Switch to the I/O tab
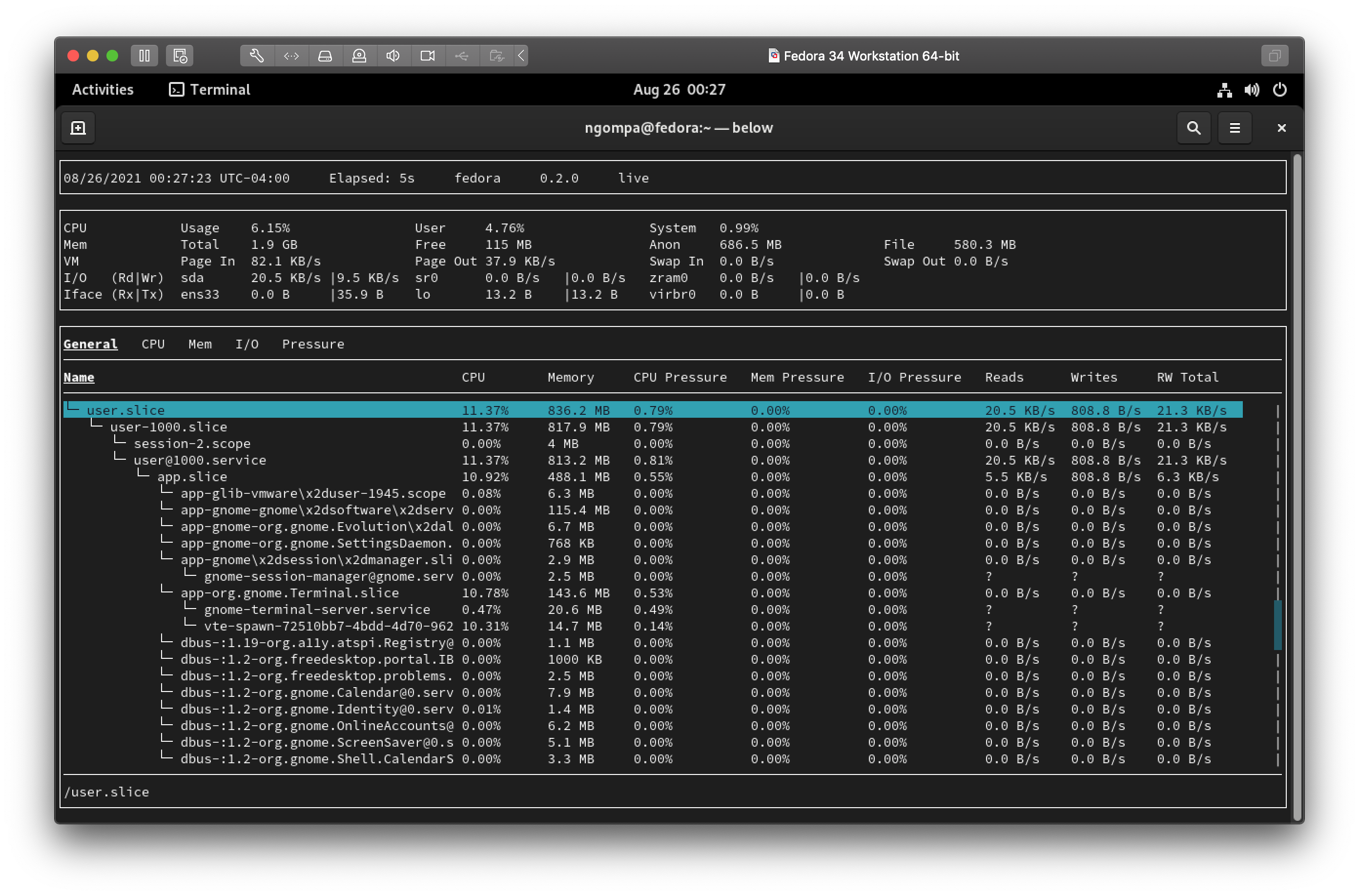This screenshot has width=1359, height=896. [247, 344]
